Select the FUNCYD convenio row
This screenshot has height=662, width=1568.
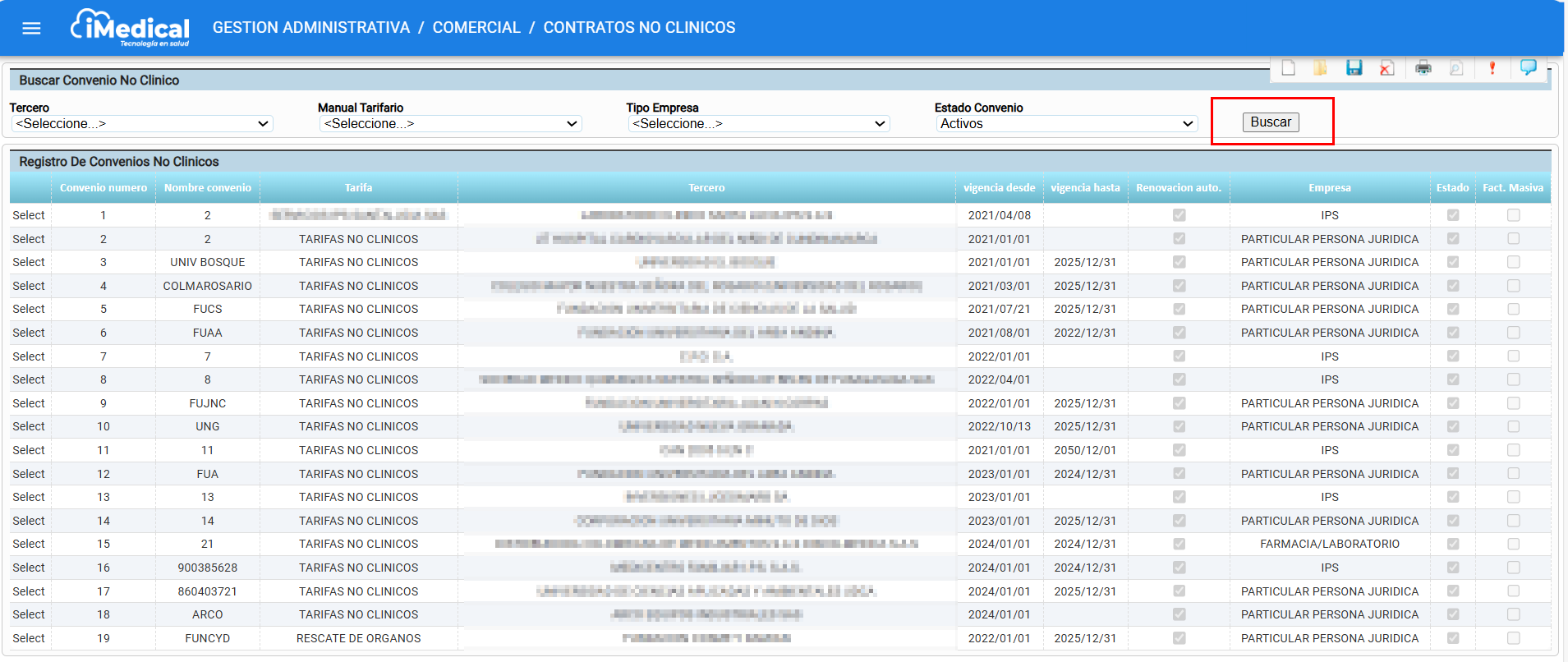tap(29, 638)
